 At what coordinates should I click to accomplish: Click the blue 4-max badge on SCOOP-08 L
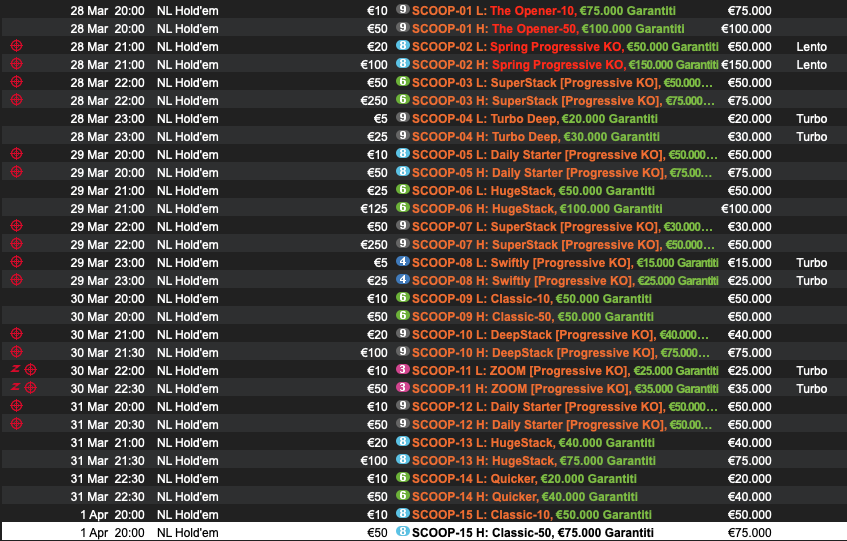tap(402, 261)
